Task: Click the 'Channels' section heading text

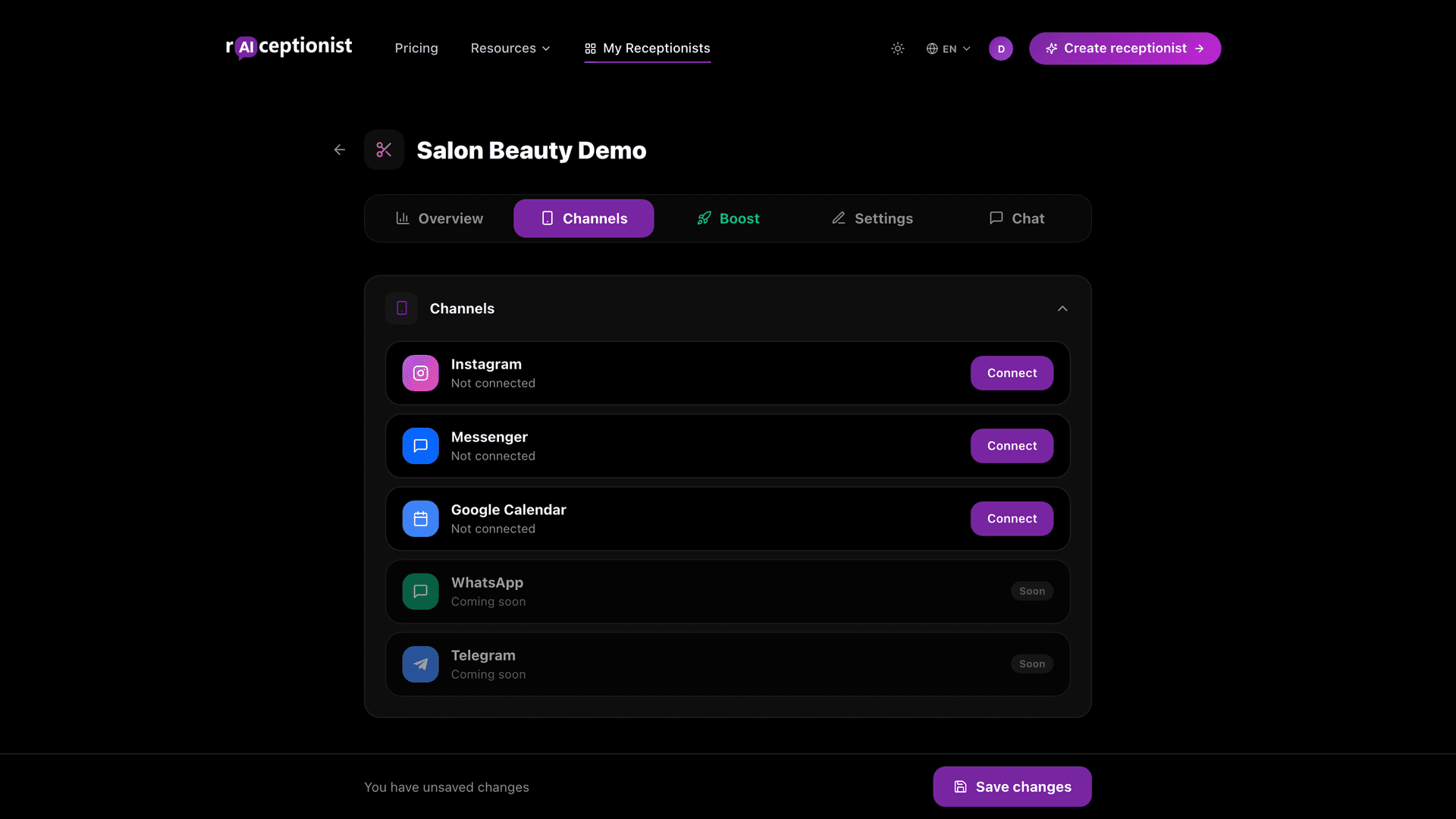Action: point(462,309)
